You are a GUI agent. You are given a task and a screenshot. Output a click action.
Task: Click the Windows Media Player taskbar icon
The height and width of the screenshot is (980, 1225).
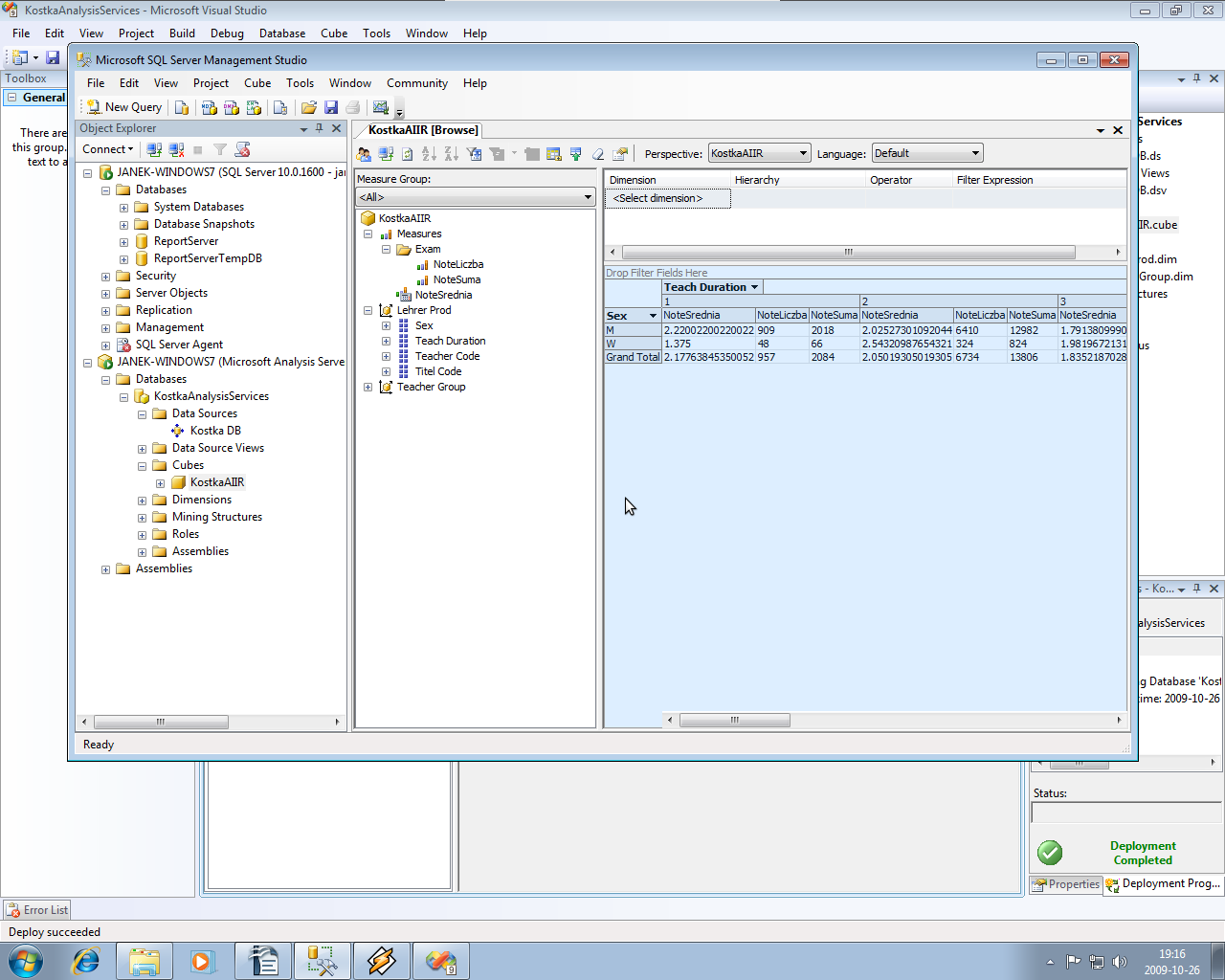(x=202, y=961)
